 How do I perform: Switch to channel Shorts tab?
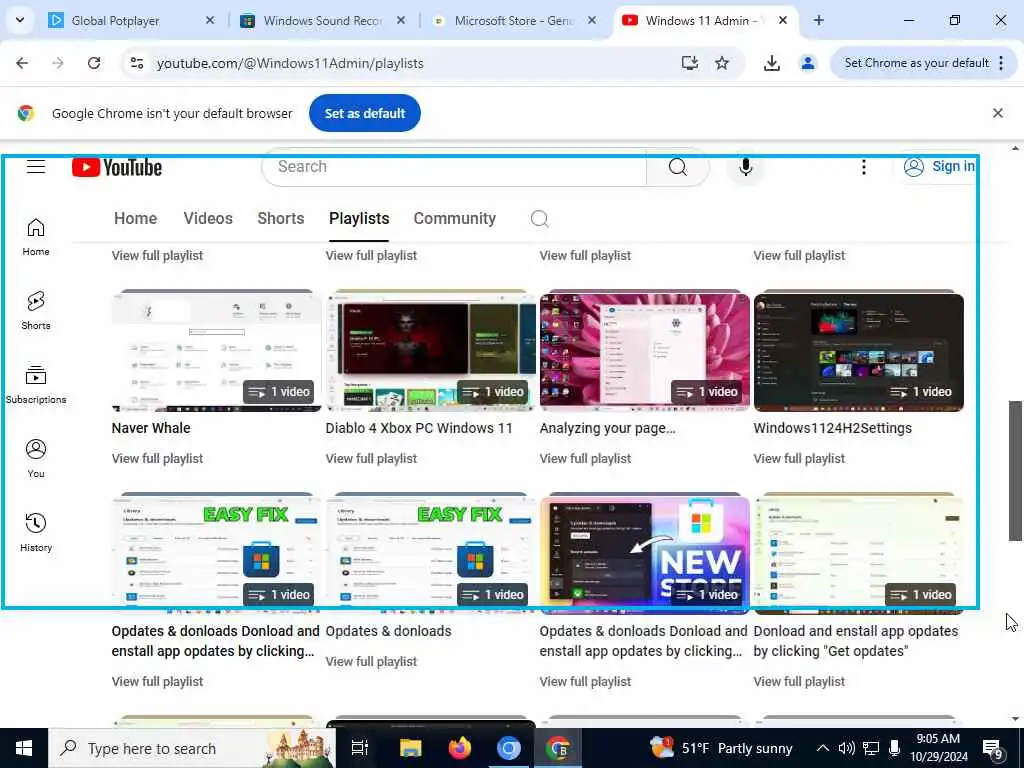tap(281, 219)
